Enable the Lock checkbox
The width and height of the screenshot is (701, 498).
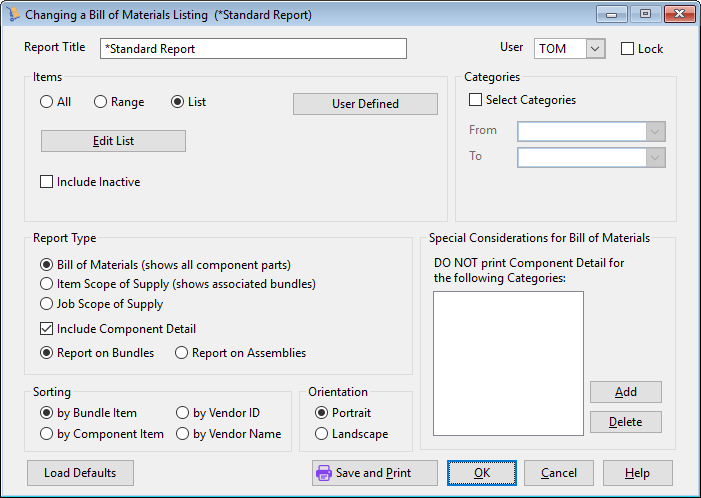coord(628,48)
